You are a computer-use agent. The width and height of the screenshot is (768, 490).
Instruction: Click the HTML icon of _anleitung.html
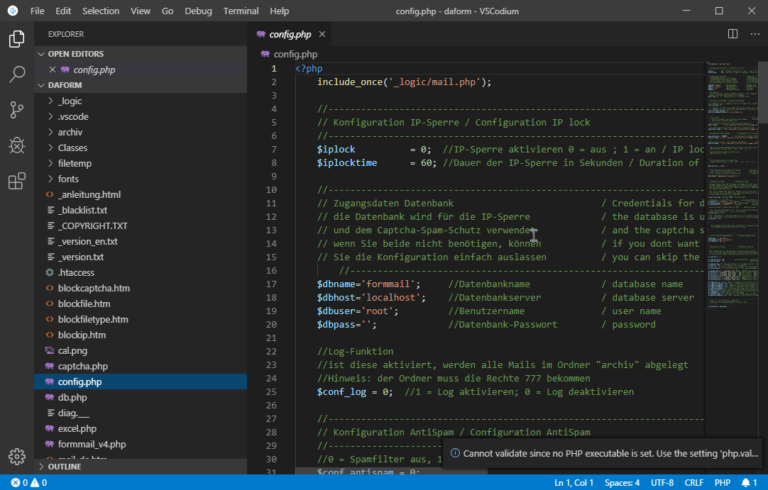(x=49, y=195)
